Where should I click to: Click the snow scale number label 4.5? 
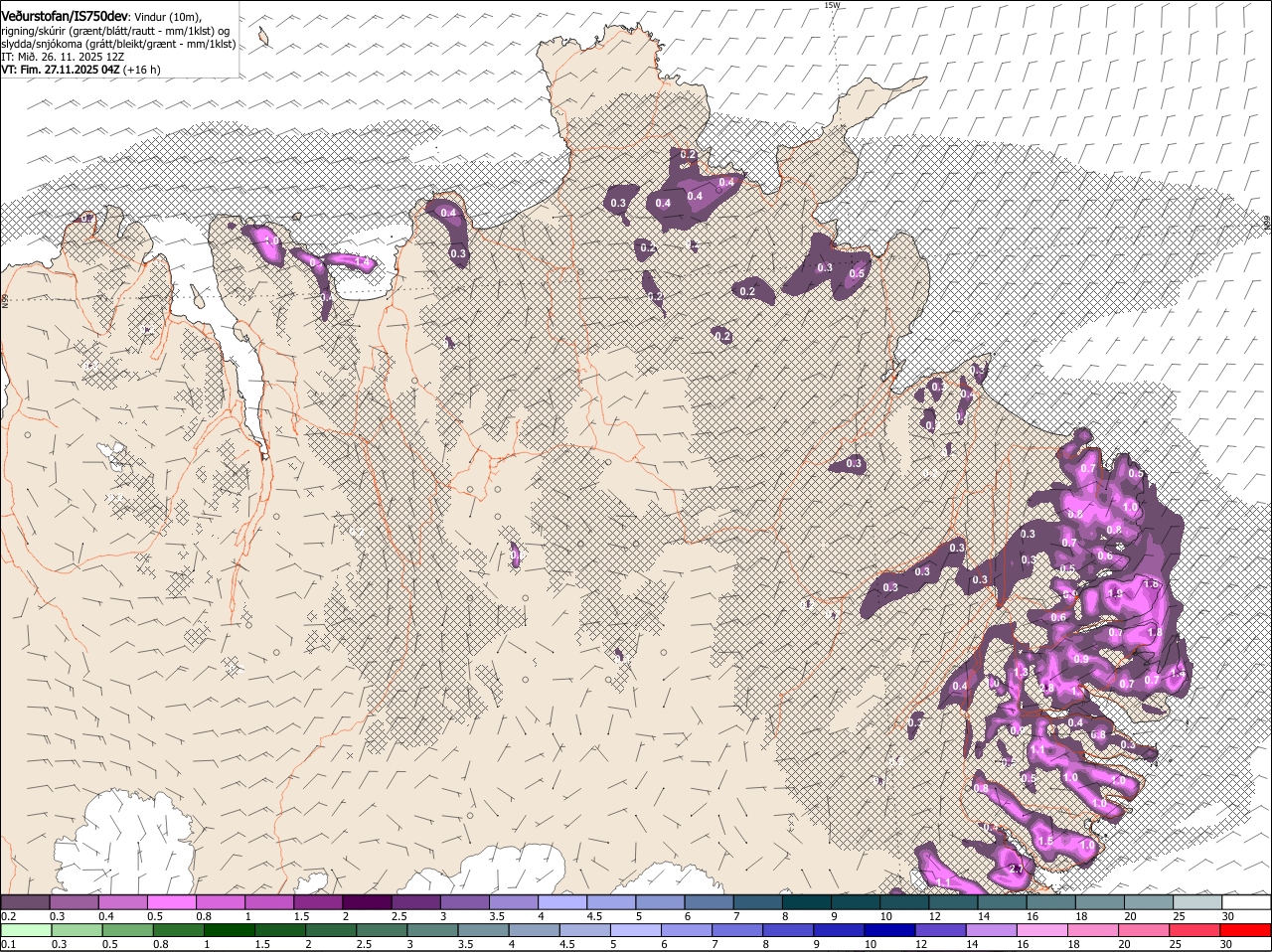coord(594,916)
